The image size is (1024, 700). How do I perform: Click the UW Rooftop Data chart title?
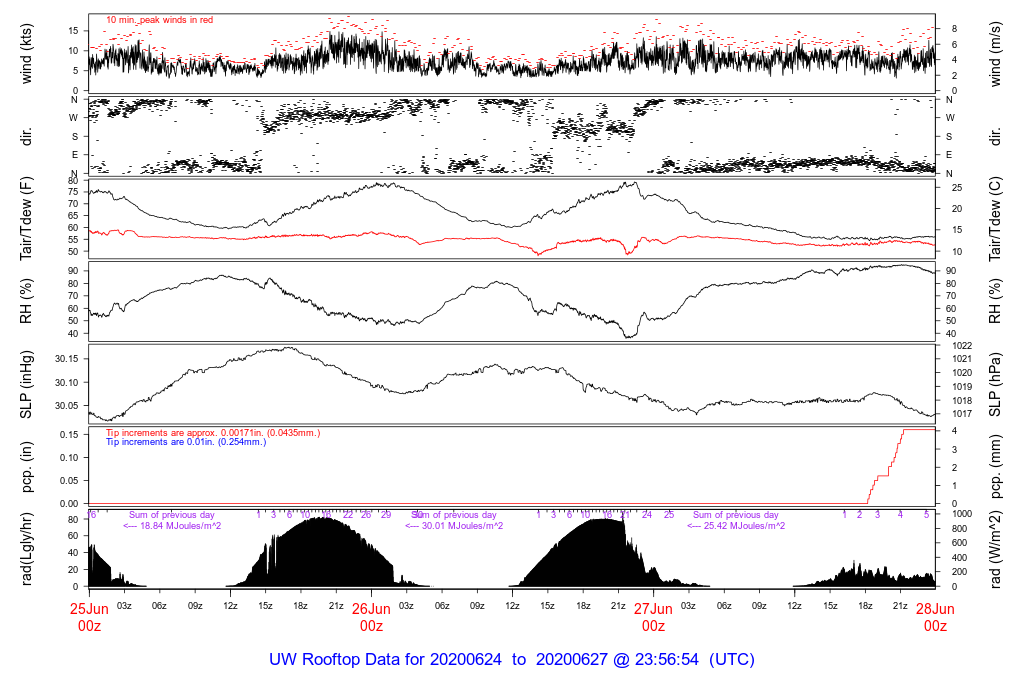512,660
